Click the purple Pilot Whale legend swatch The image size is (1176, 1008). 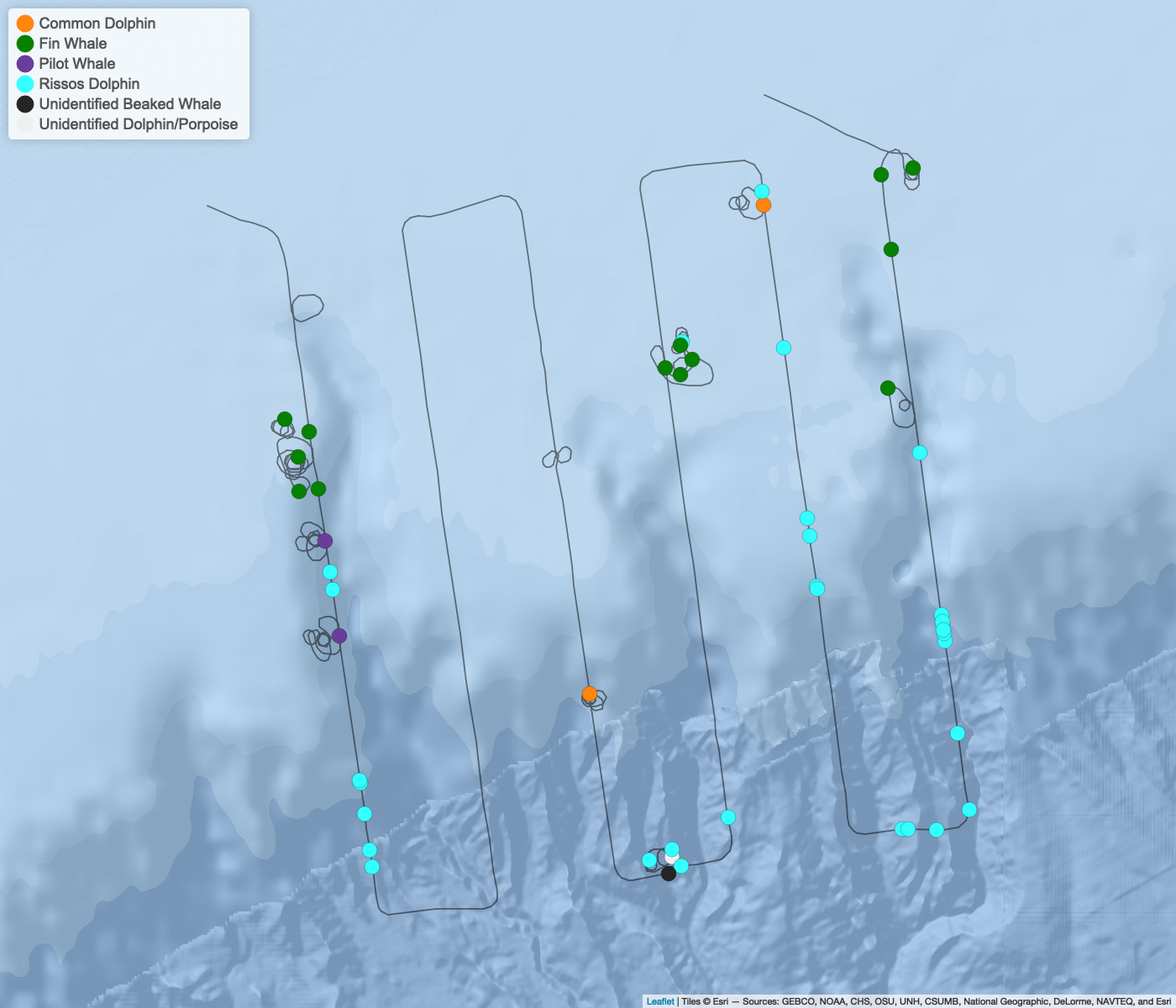tap(26, 64)
